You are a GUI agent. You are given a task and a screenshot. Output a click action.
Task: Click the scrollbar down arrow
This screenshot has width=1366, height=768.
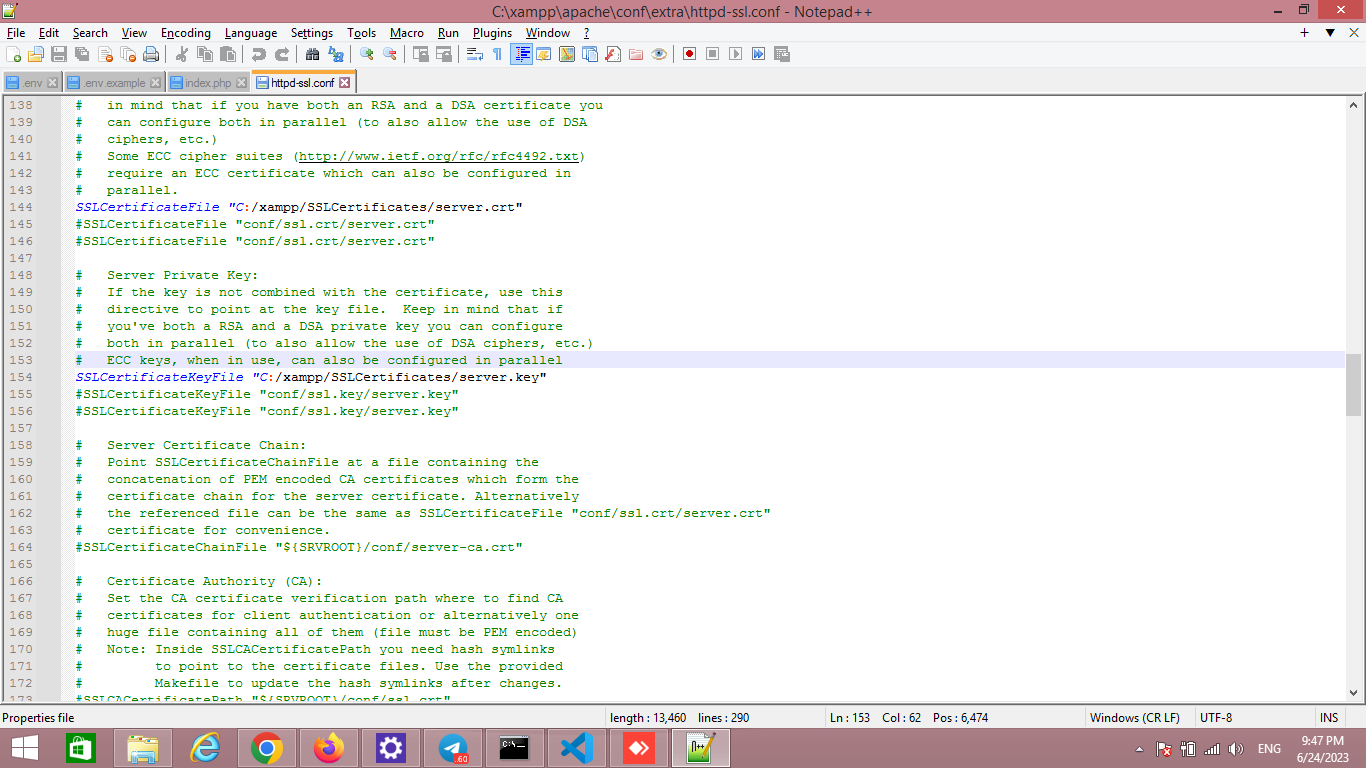pyautogui.click(x=1354, y=692)
